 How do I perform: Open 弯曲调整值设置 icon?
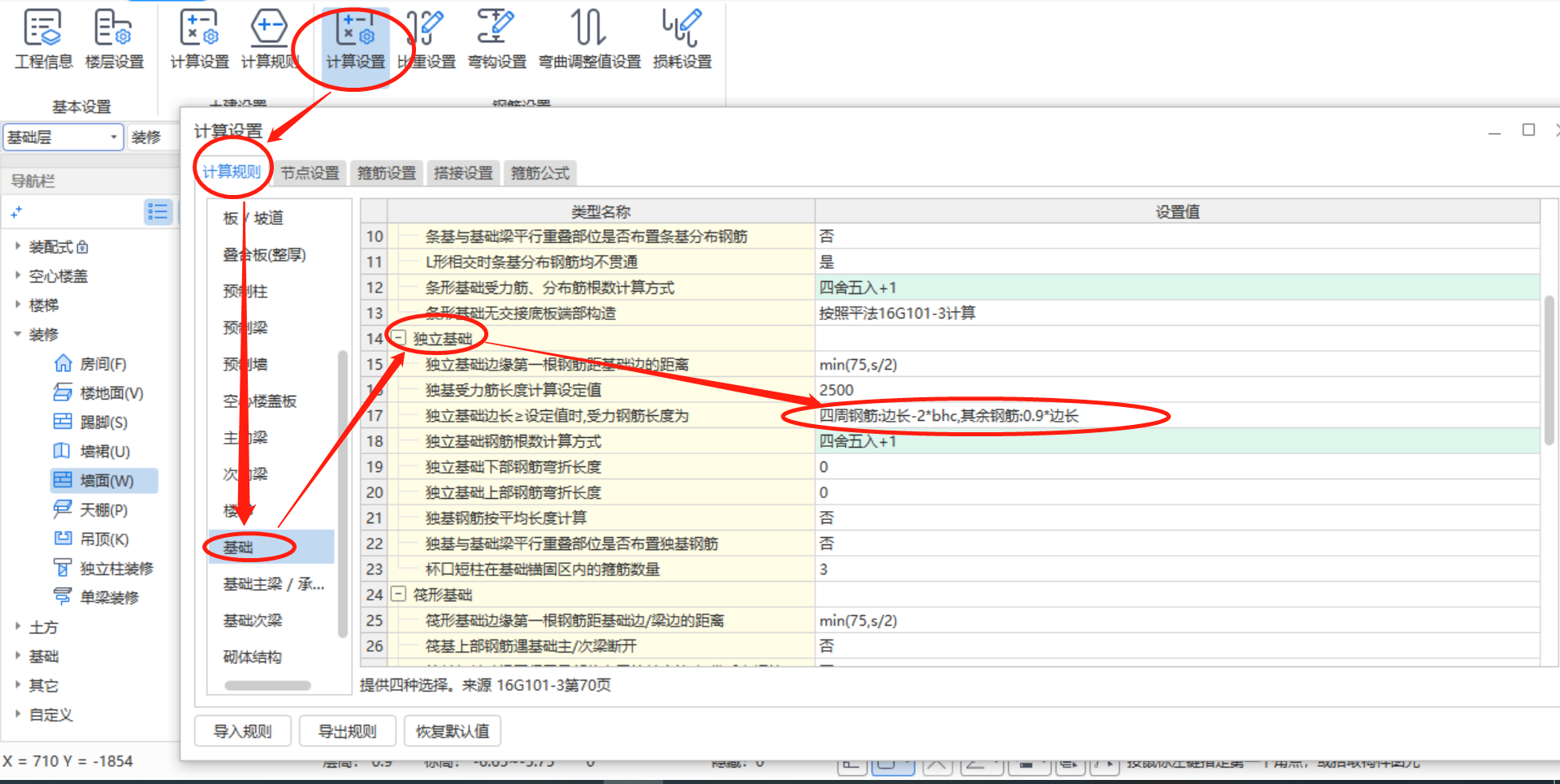tap(589, 28)
